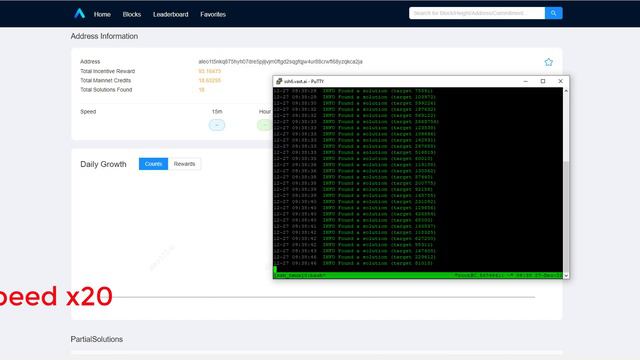Click the Total Solutions Found value
640x360 pixels.
point(201,90)
